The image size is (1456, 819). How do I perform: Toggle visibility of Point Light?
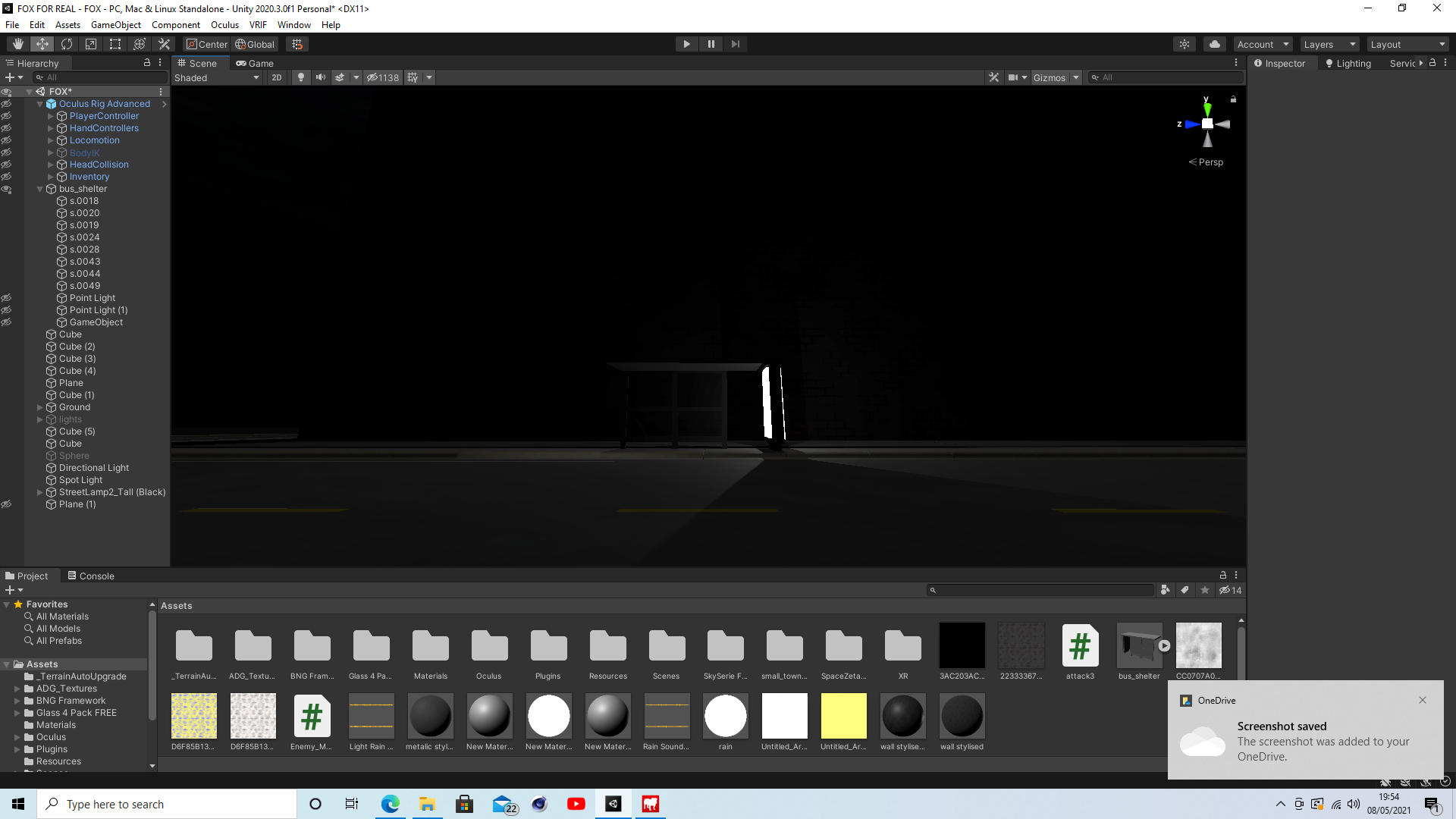pyautogui.click(x=6, y=298)
